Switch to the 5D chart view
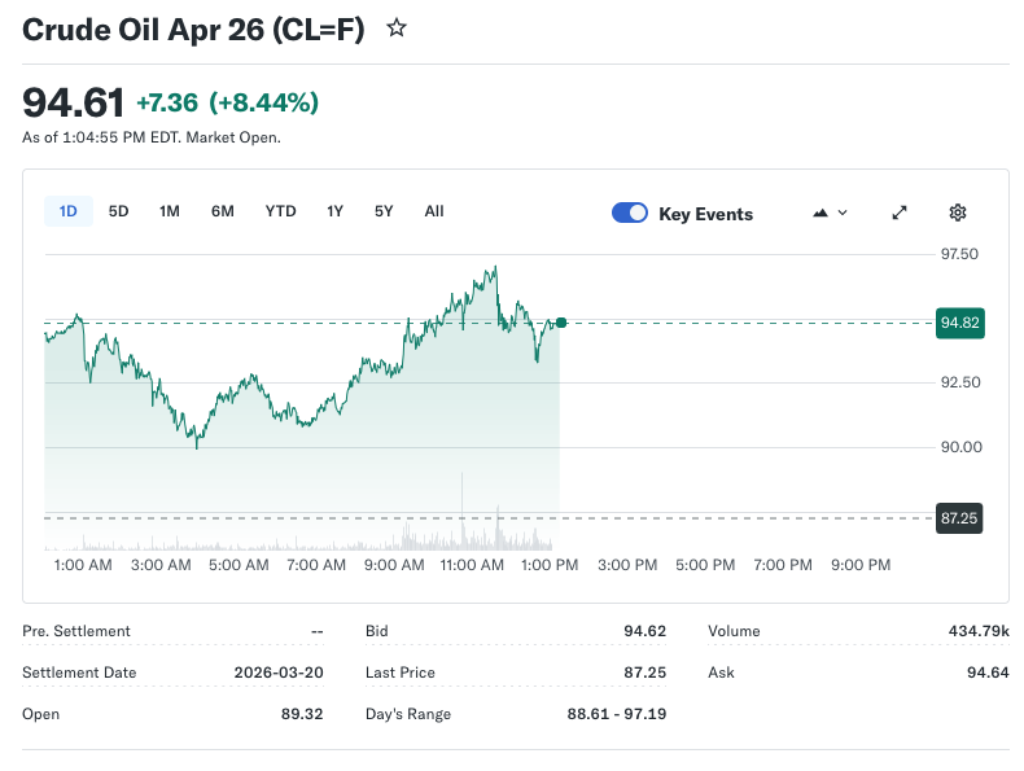Viewport: 1024px width, 771px height. tap(117, 211)
